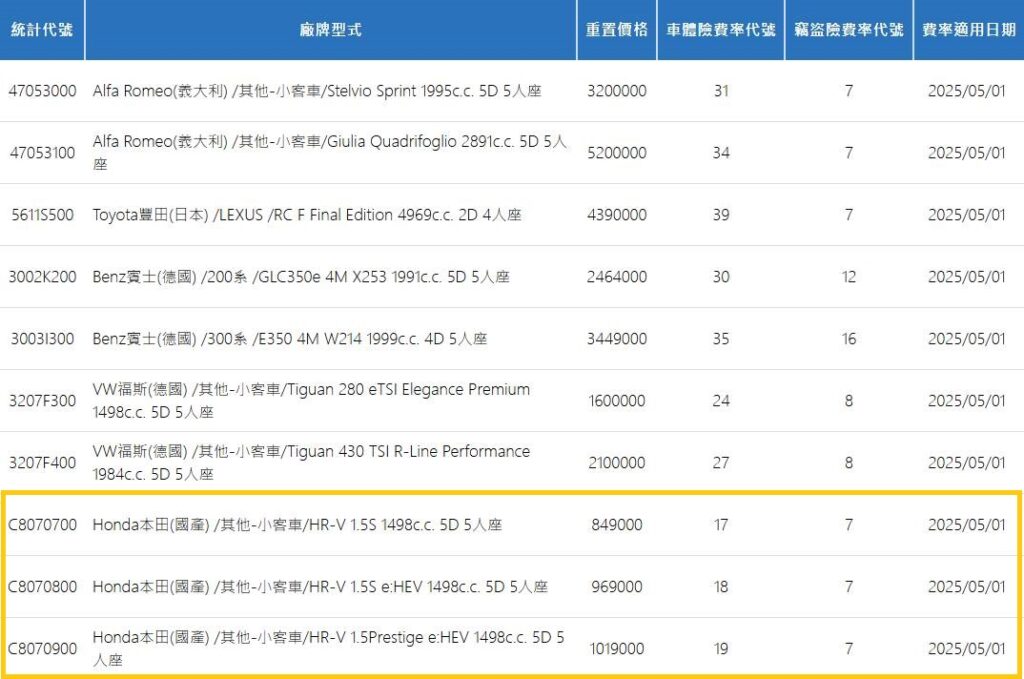The height and width of the screenshot is (679, 1024).
Task: Click replacement price 3200000
Action: coord(616,91)
